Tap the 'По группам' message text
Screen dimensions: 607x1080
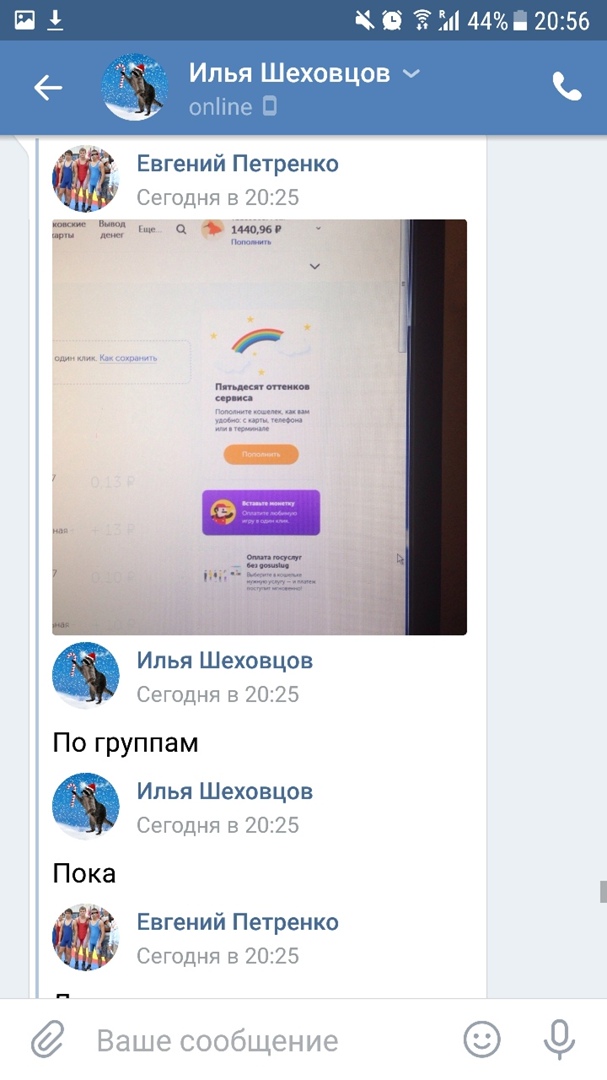(125, 744)
